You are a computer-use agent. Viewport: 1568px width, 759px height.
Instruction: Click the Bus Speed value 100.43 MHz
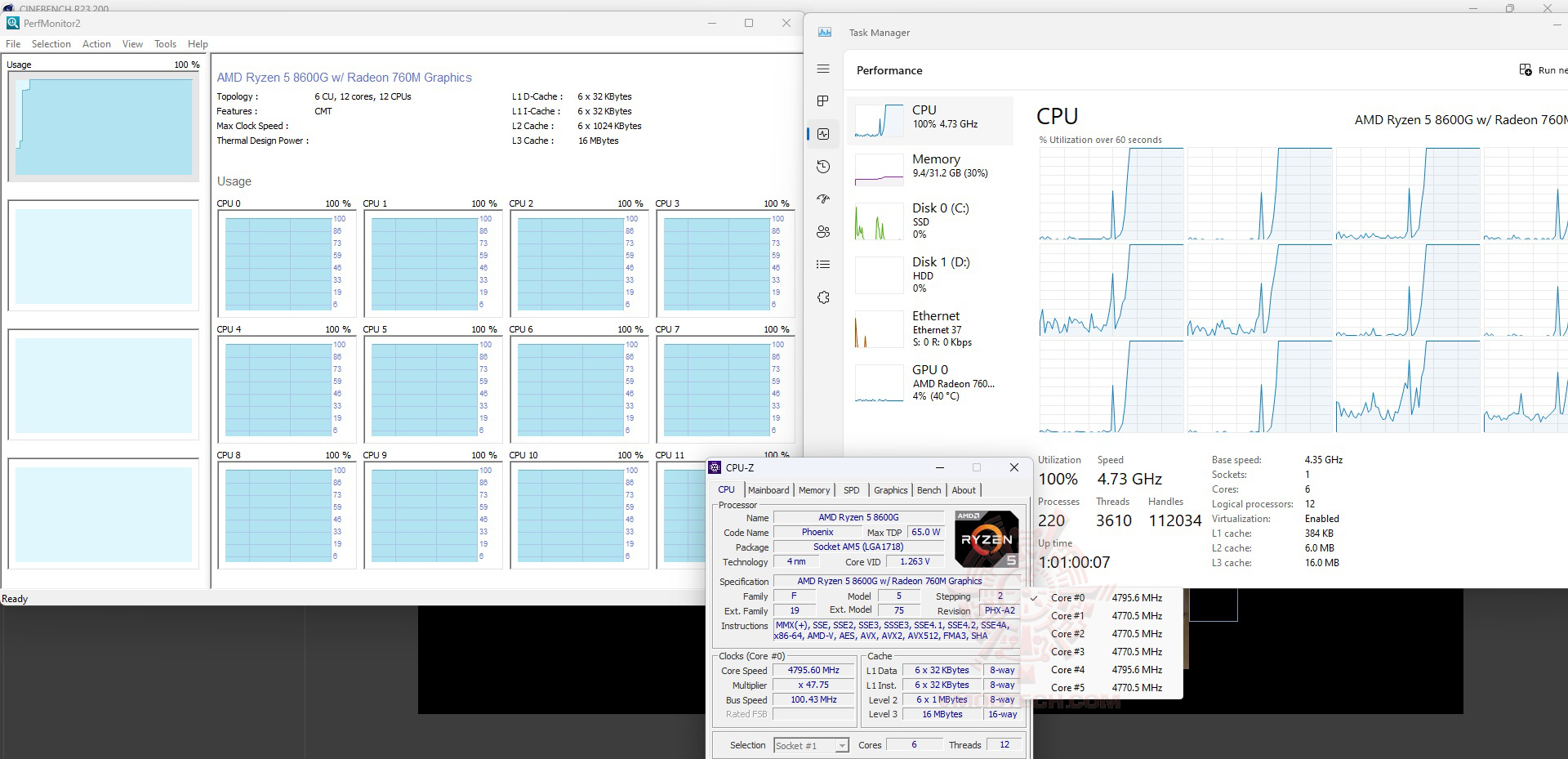(x=813, y=699)
